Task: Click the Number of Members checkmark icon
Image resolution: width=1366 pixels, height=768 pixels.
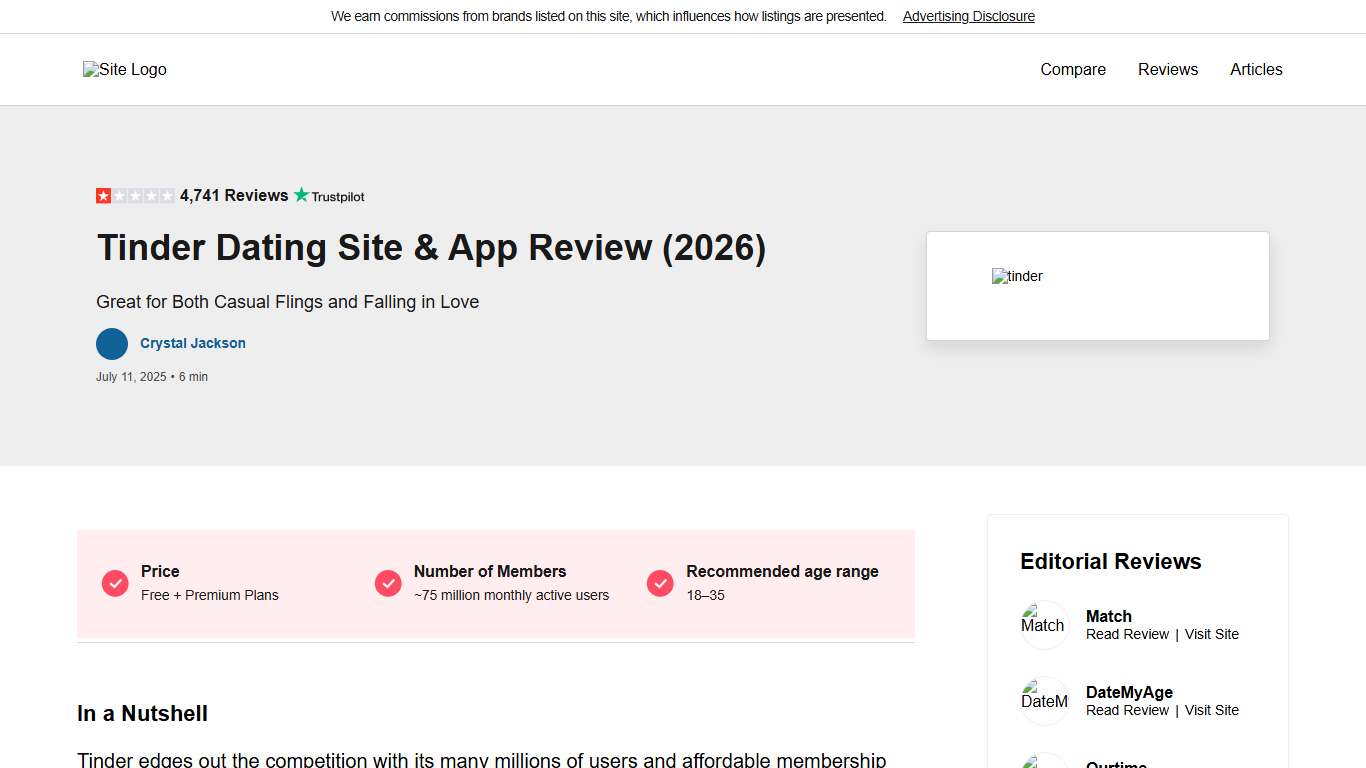Action: 388,583
